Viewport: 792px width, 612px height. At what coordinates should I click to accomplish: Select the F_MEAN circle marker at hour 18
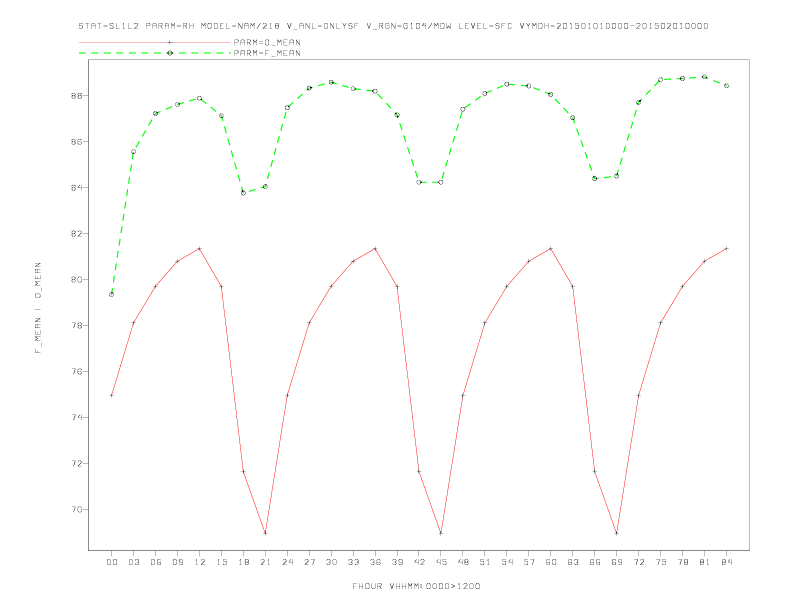(x=243, y=192)
